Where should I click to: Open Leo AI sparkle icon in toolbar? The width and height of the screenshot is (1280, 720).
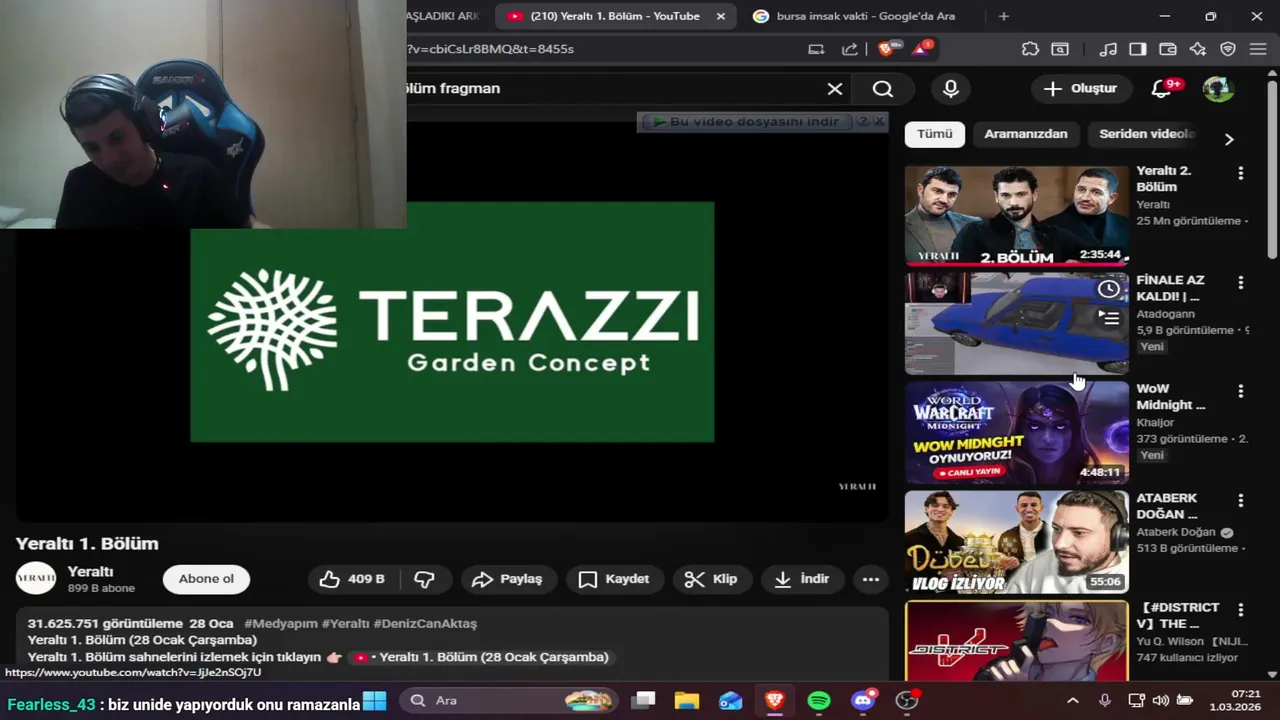pyautogui.click(x=1198, y=49)
